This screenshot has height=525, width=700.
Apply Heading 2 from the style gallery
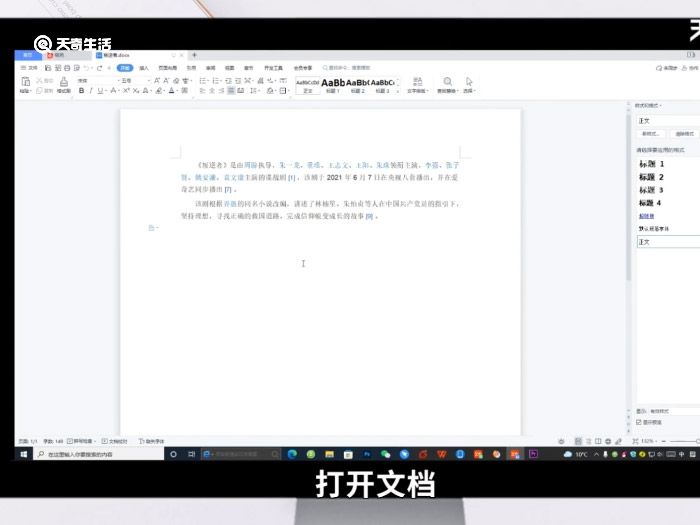pyautogui.click(x=358, y=86)
